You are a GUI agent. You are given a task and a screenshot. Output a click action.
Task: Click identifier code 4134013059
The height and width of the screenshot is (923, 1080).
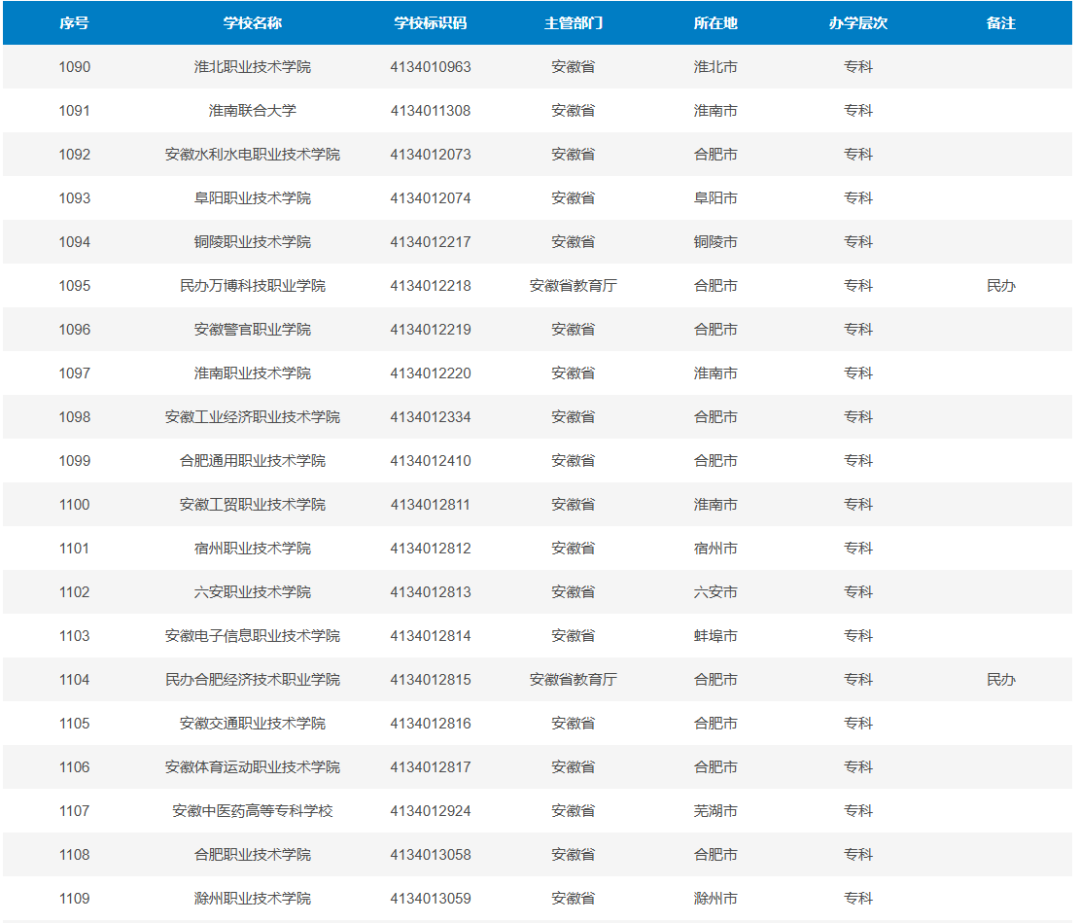(x=430, y=898)
